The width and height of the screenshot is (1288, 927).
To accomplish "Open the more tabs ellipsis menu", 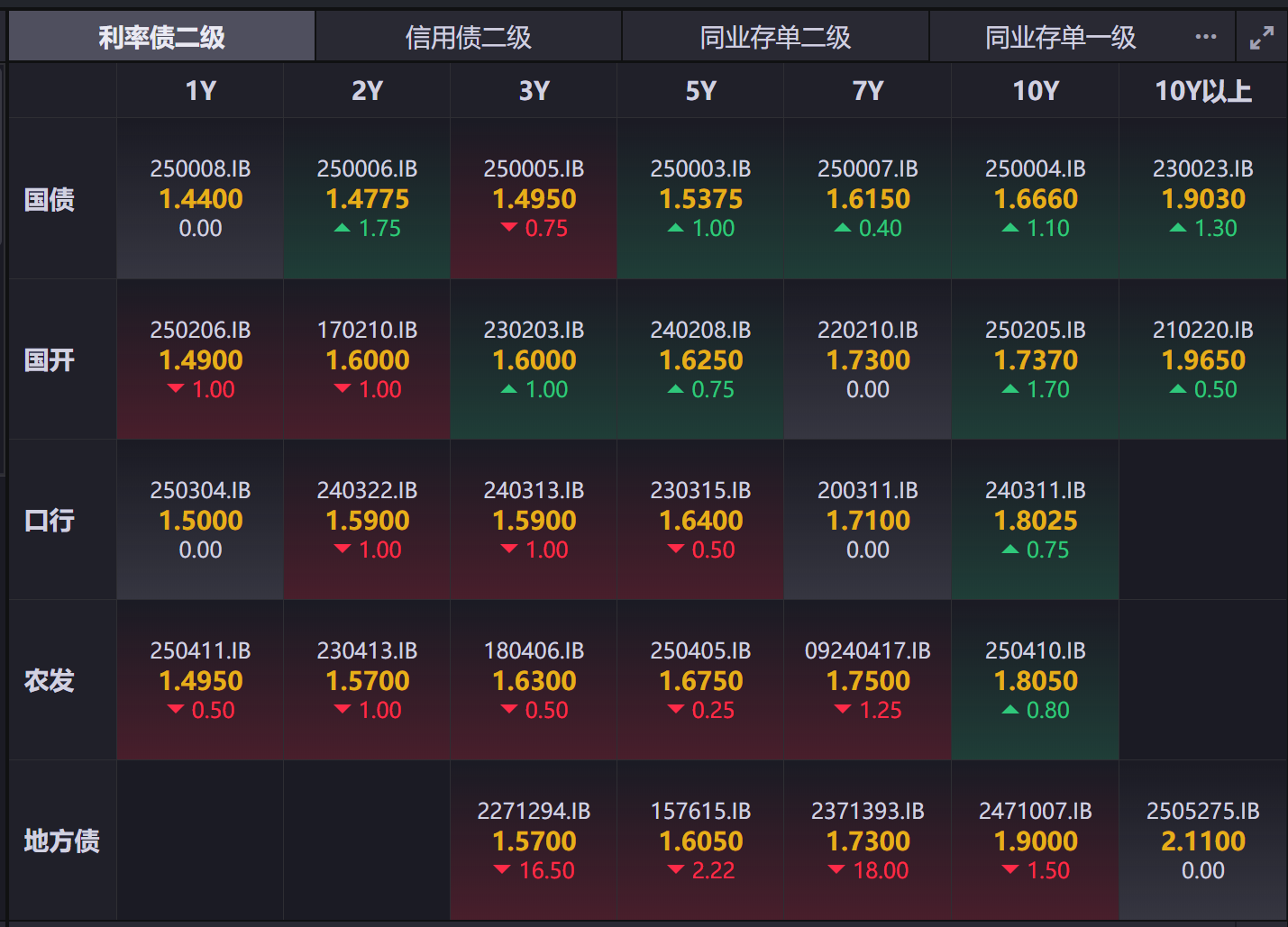I will 1205,37.
